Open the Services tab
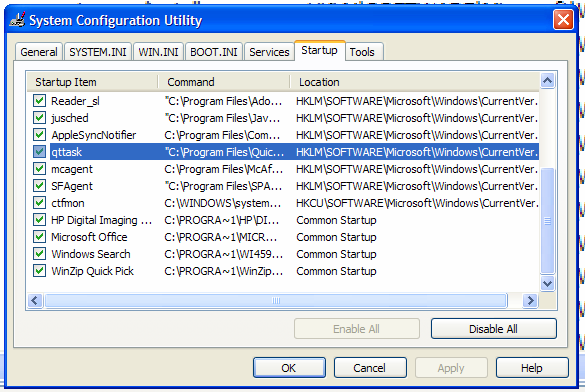This screenshot has height=392, width=585. [269, 52]
